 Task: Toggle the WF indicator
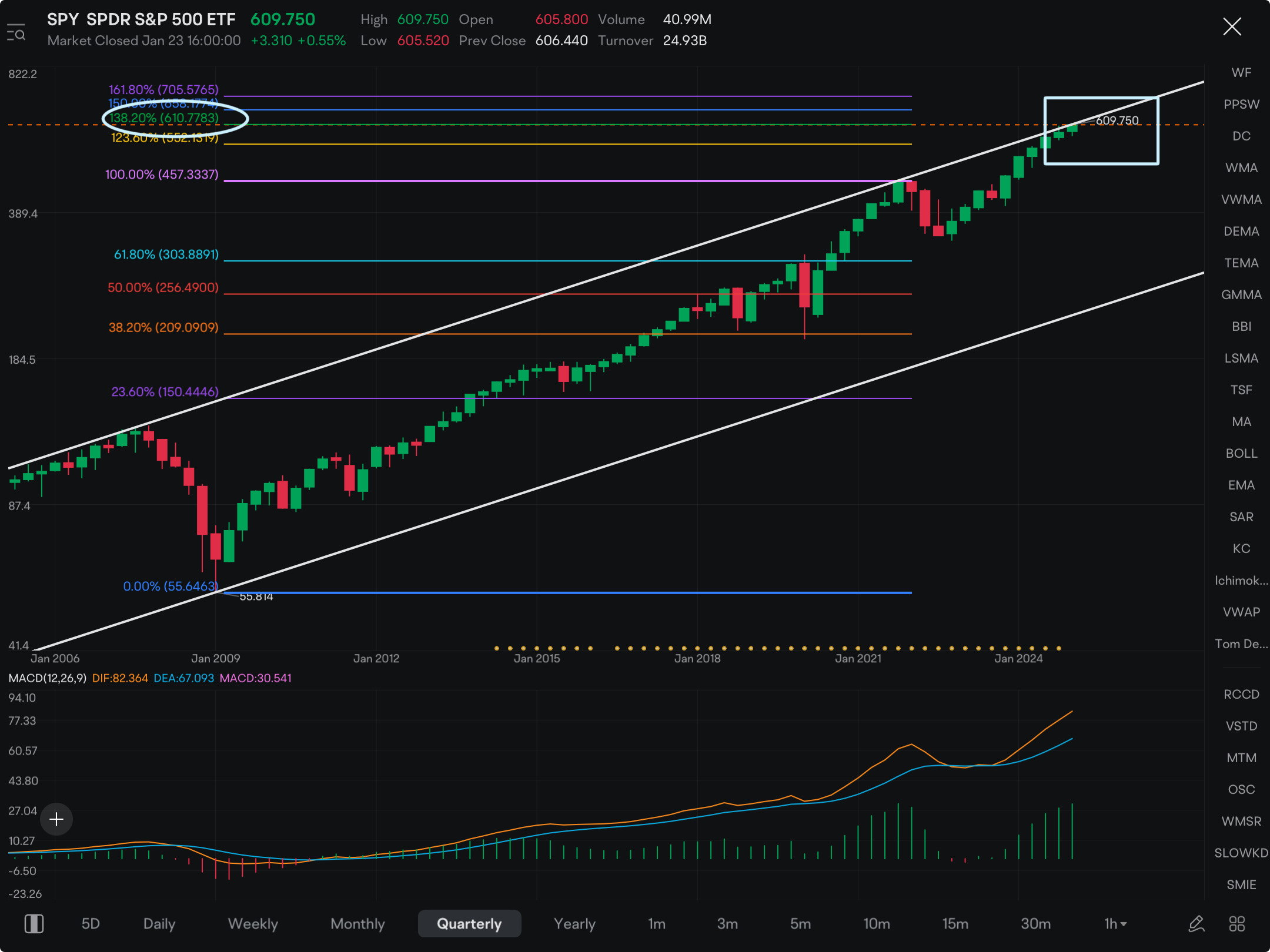point(1241,73)
